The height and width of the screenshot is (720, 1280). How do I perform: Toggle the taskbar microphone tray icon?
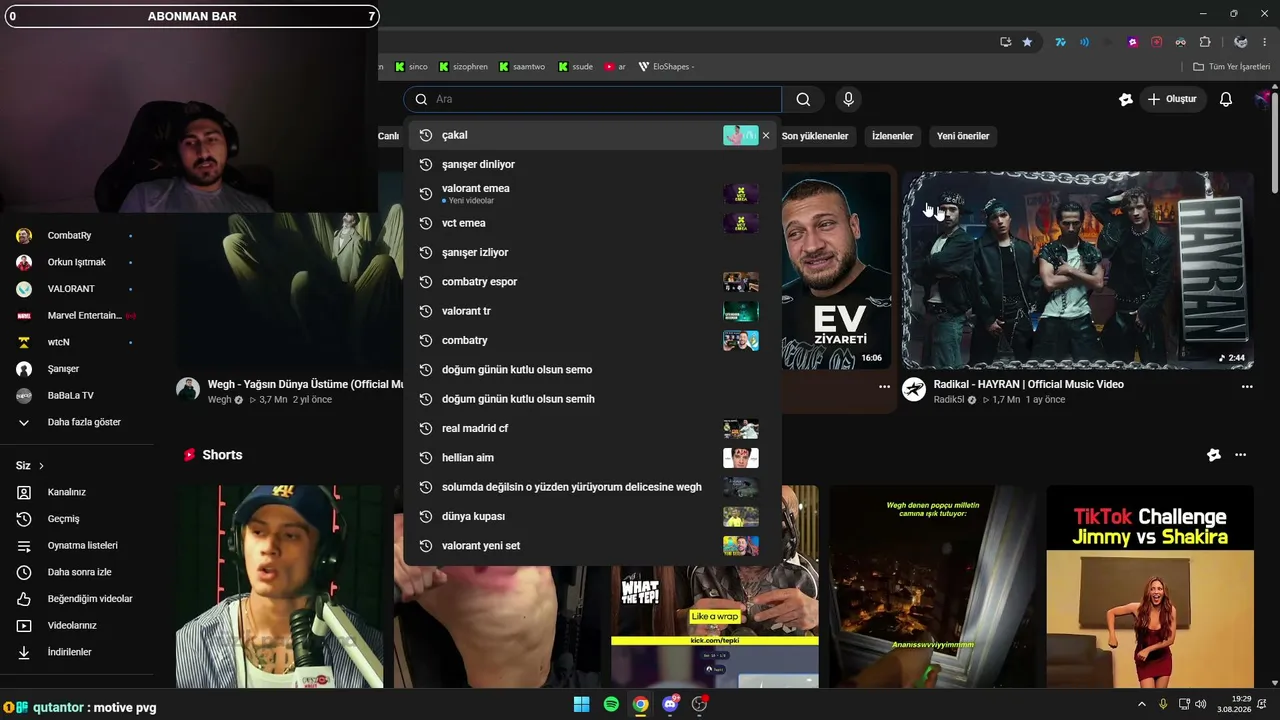tap(1162, 704)
